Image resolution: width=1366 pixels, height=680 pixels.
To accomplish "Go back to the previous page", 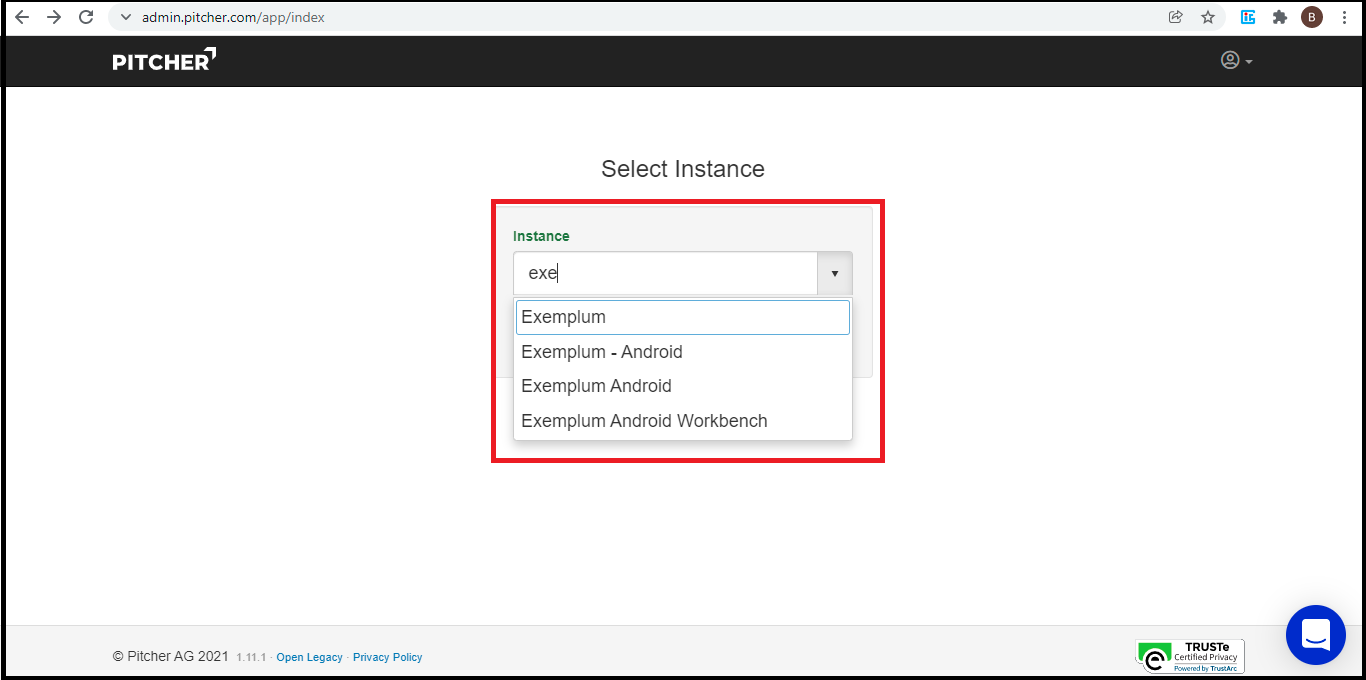I will [x=22, y=17].
